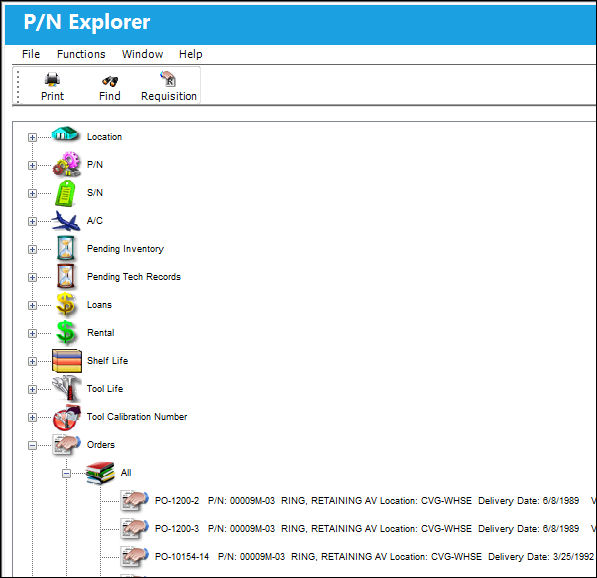The image size is (597, 578).
Task: Click the toolbar drag handle dots
Action: point(18,87)
